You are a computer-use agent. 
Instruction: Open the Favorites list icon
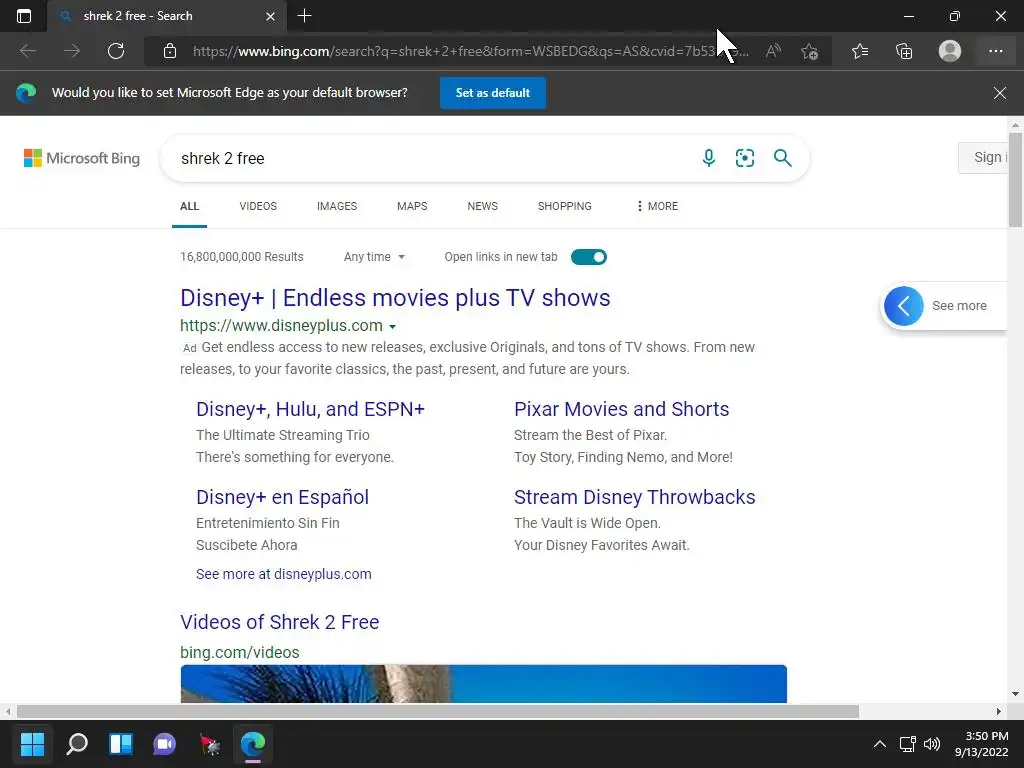pos(860,51)
